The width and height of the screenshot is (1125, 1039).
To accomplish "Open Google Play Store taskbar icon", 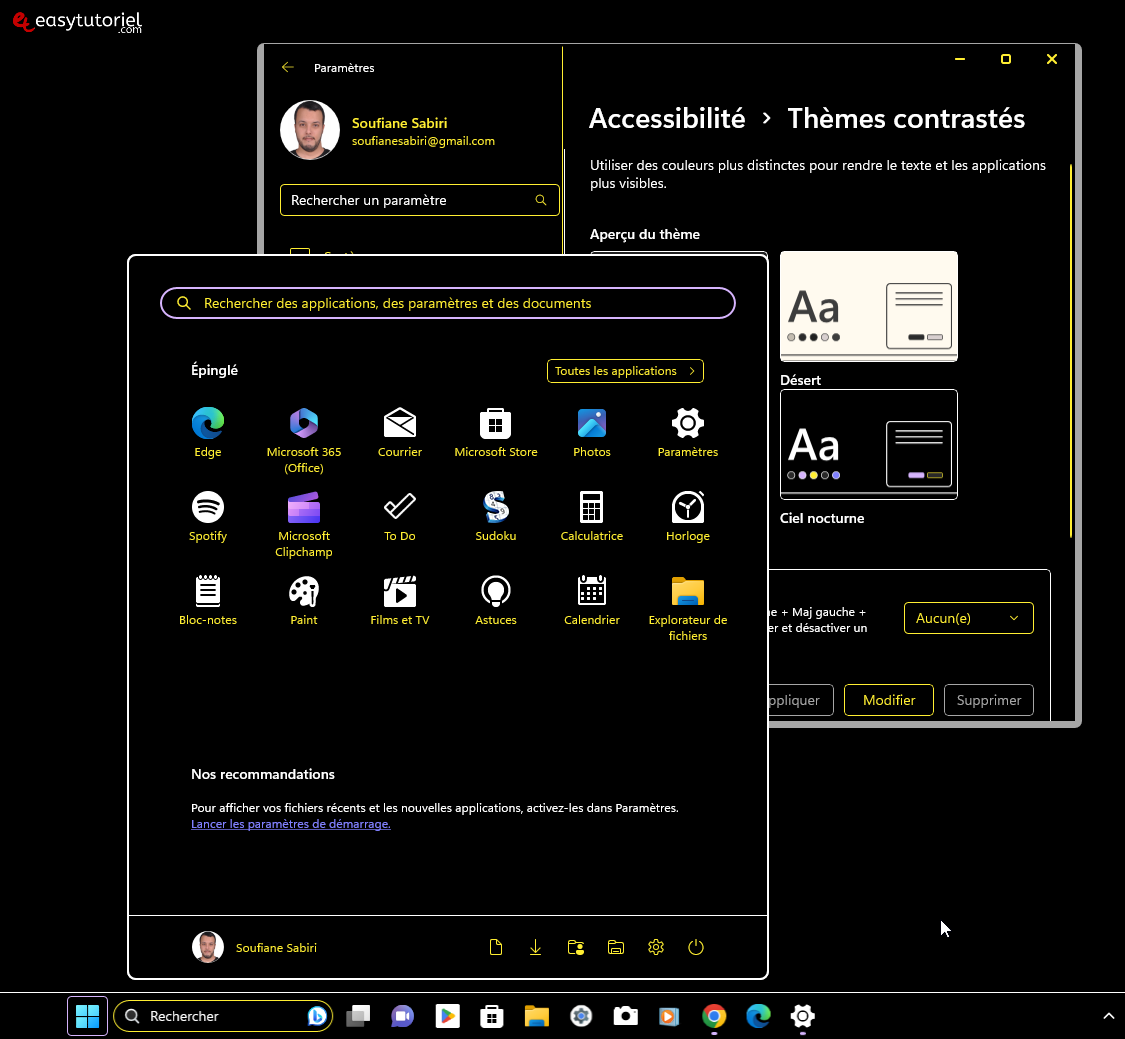I will pyautogui.click(x=447, y=1015).
